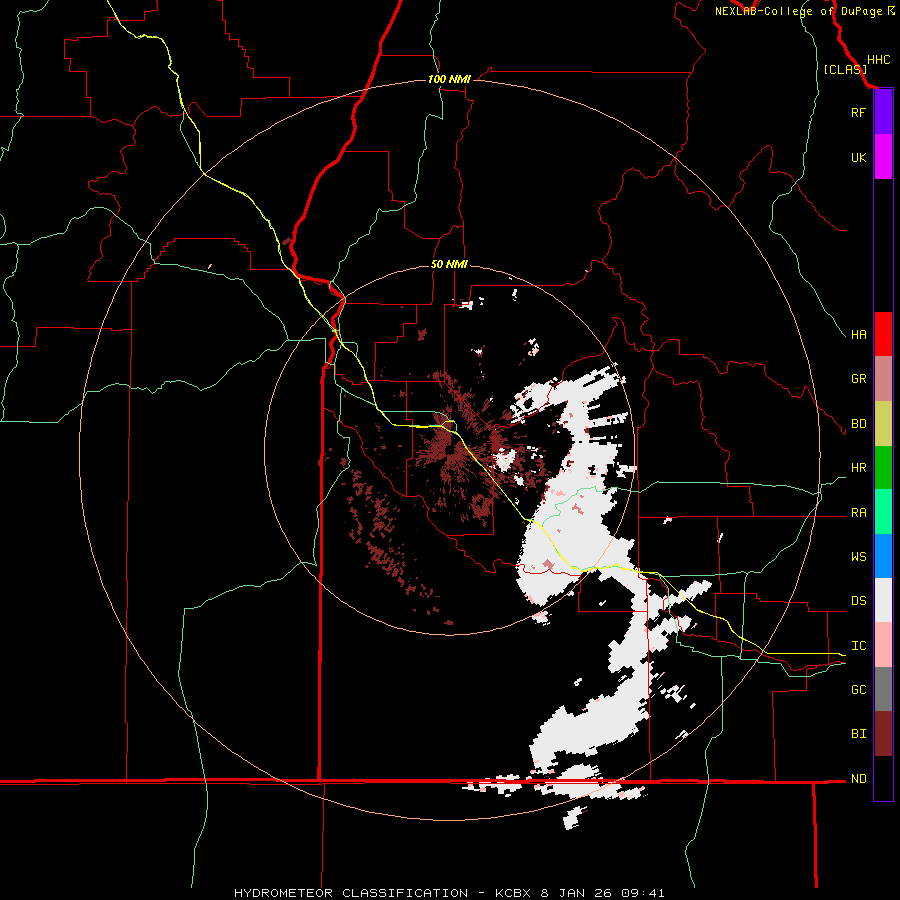Click the 'BI' legend label
Image resolution: width=900 pixels, height=900 pixels.
click(x=858, y=734)
